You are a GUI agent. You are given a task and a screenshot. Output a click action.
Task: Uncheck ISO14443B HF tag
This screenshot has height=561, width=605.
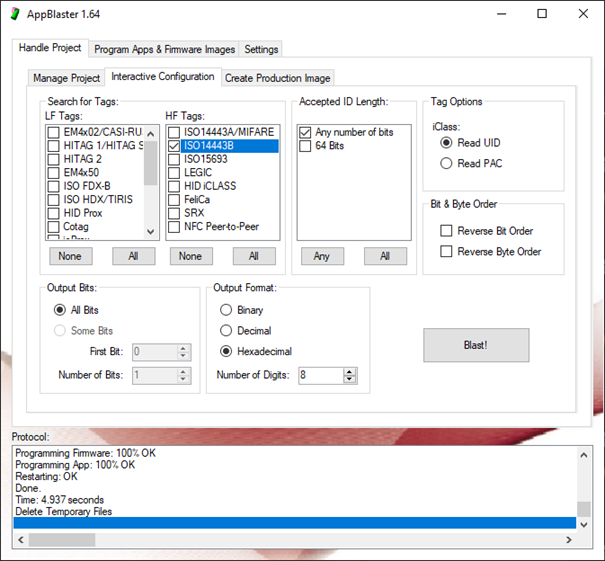click(x=174, y=146)
